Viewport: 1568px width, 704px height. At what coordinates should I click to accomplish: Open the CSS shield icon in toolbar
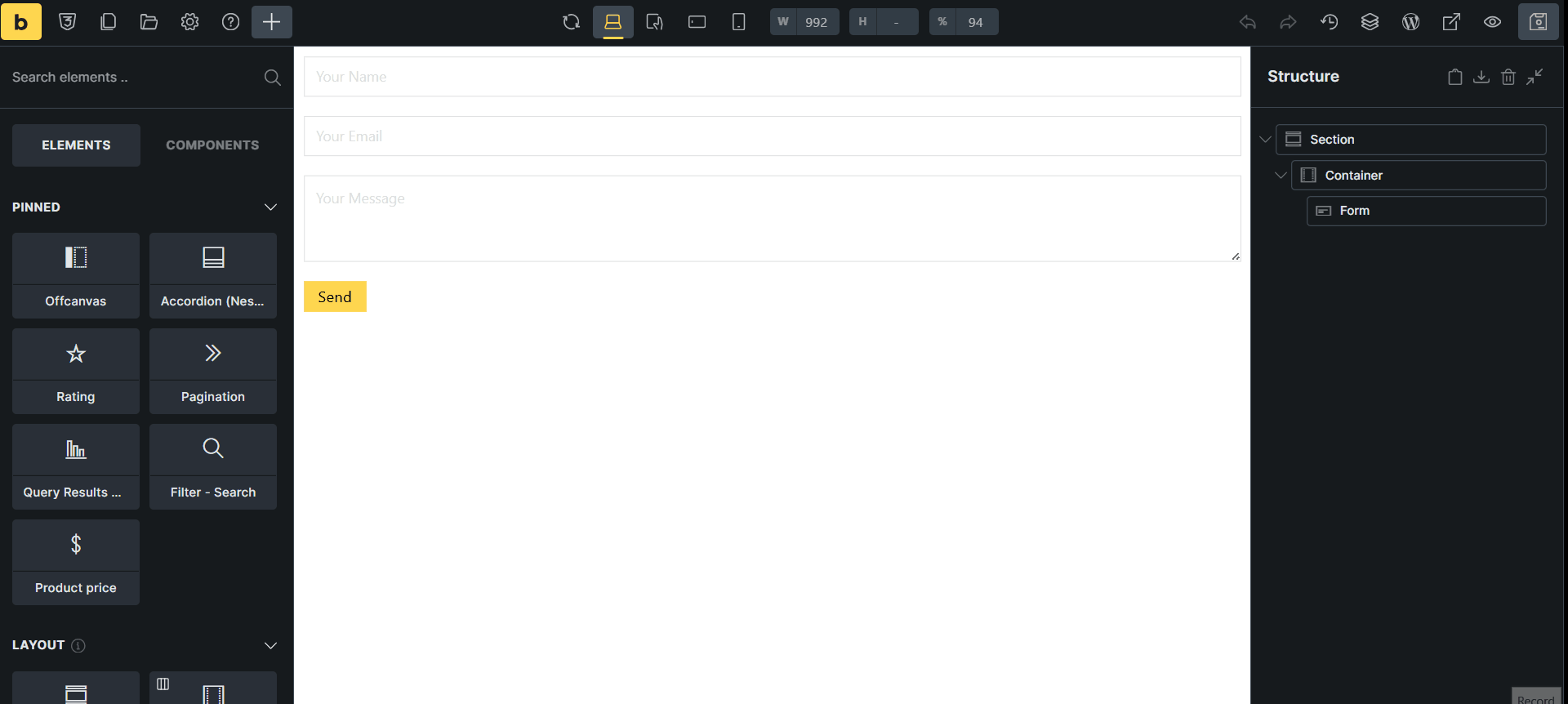pos(68,22)
